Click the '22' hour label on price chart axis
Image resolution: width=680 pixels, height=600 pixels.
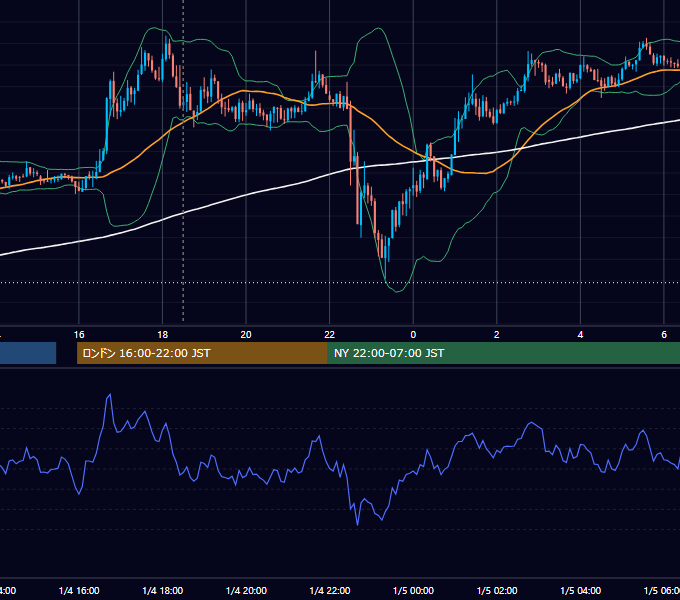coord(330,335)
